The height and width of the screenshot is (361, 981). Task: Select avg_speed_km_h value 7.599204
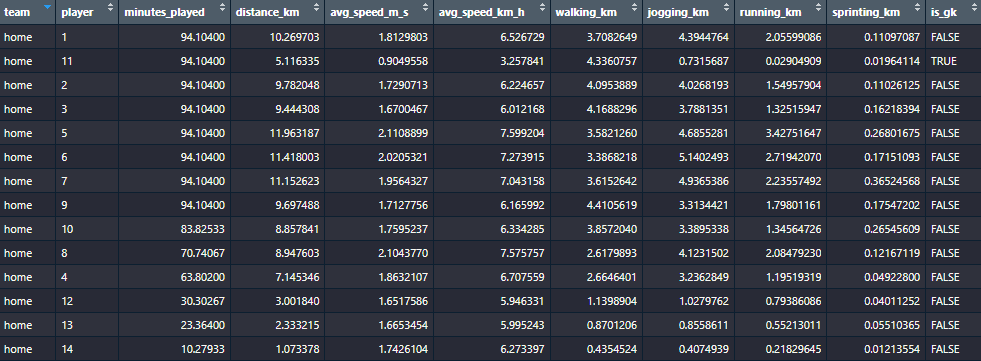[522, 133]
